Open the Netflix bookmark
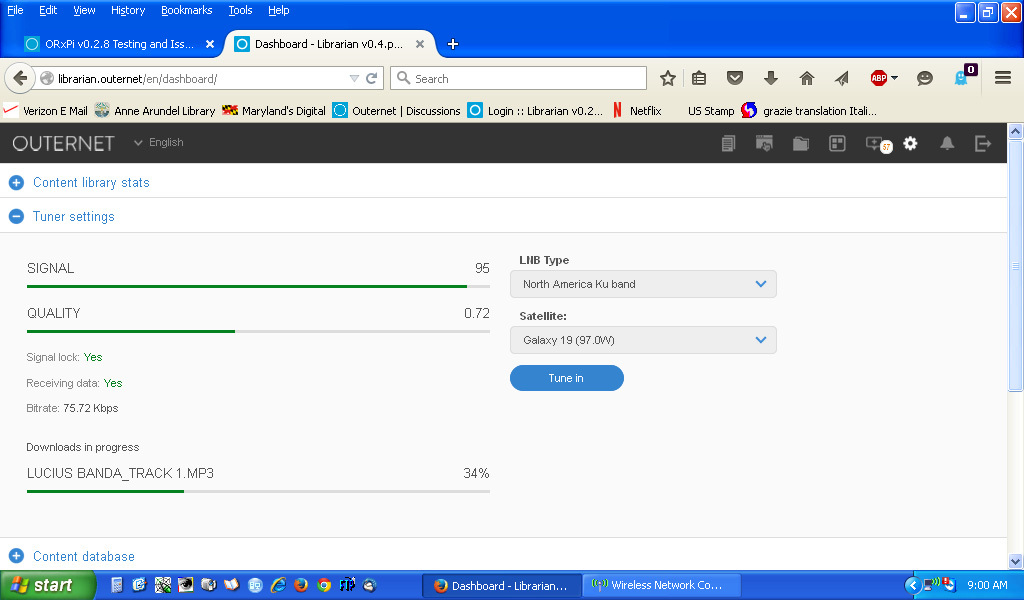1024x600 pixels. [637, 111]
